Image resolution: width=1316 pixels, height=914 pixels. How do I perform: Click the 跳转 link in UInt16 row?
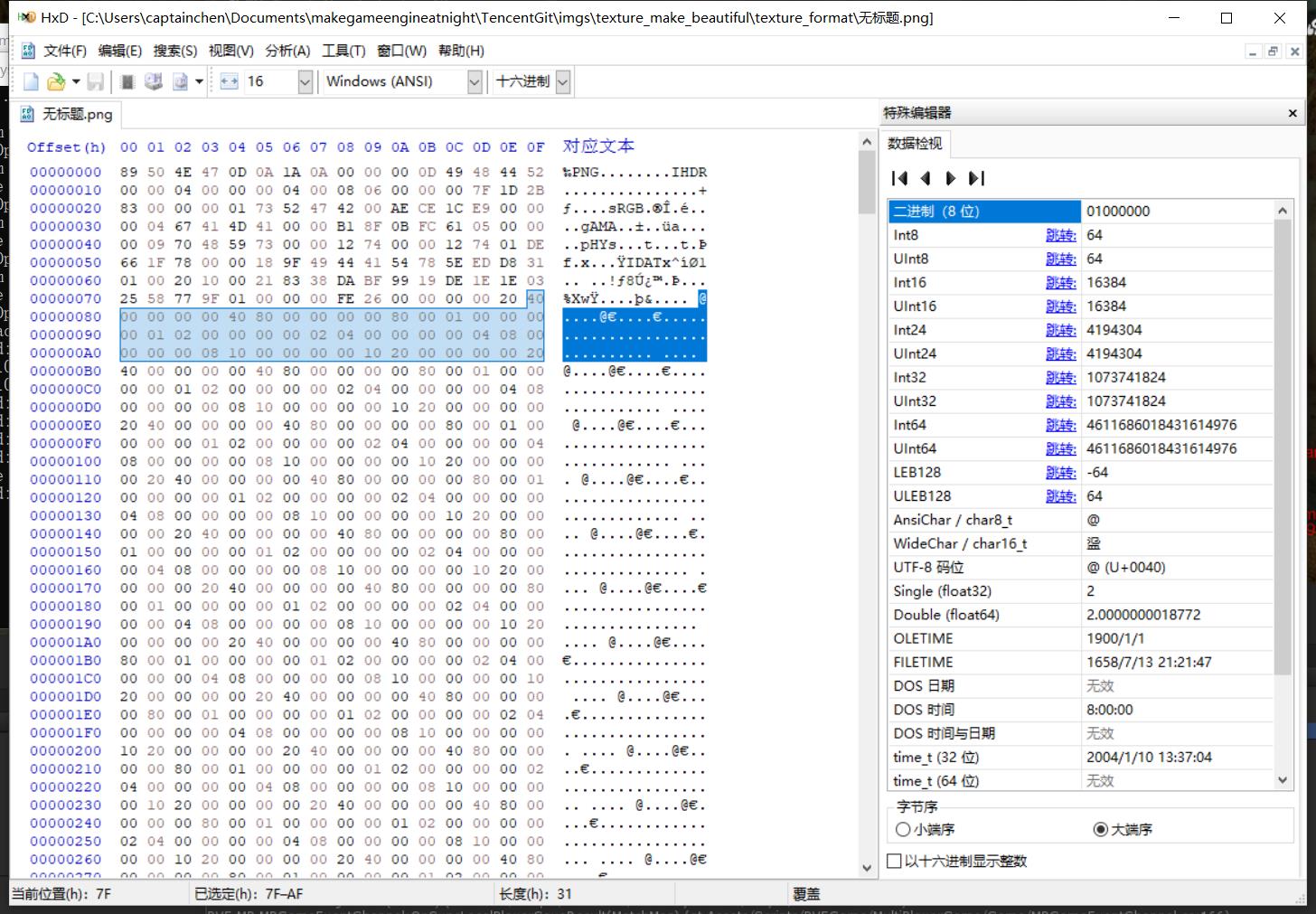pyautogui.click(x=1060, y=306)
